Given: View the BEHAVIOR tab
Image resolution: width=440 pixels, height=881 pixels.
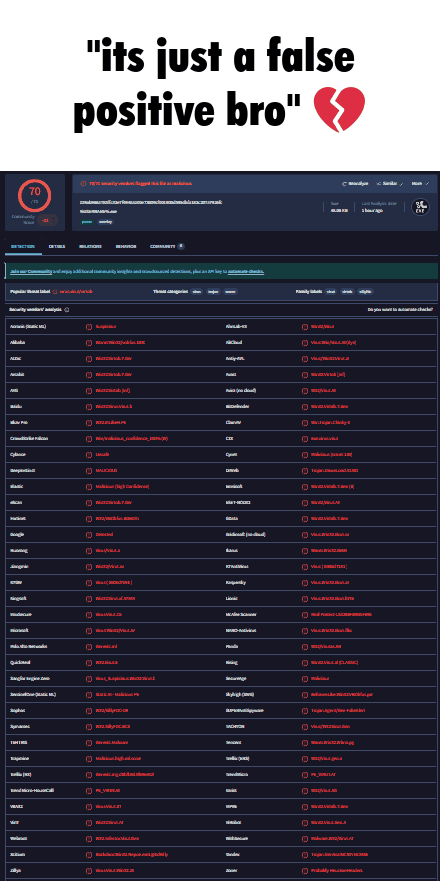Looking at the screenshot, I should click(126, 246).
